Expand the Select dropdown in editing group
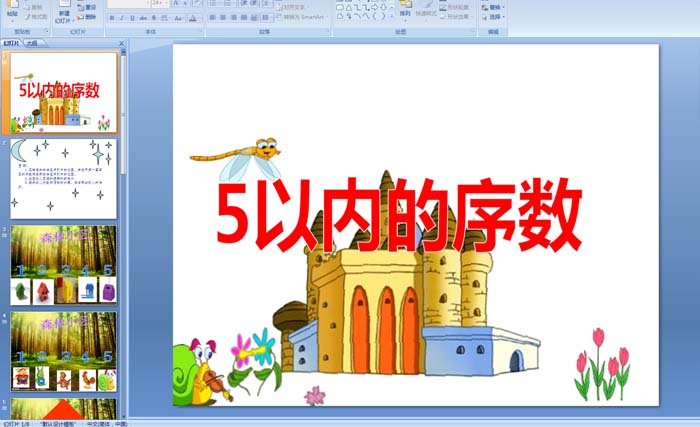The image size is (700, 427). point(496,16)
